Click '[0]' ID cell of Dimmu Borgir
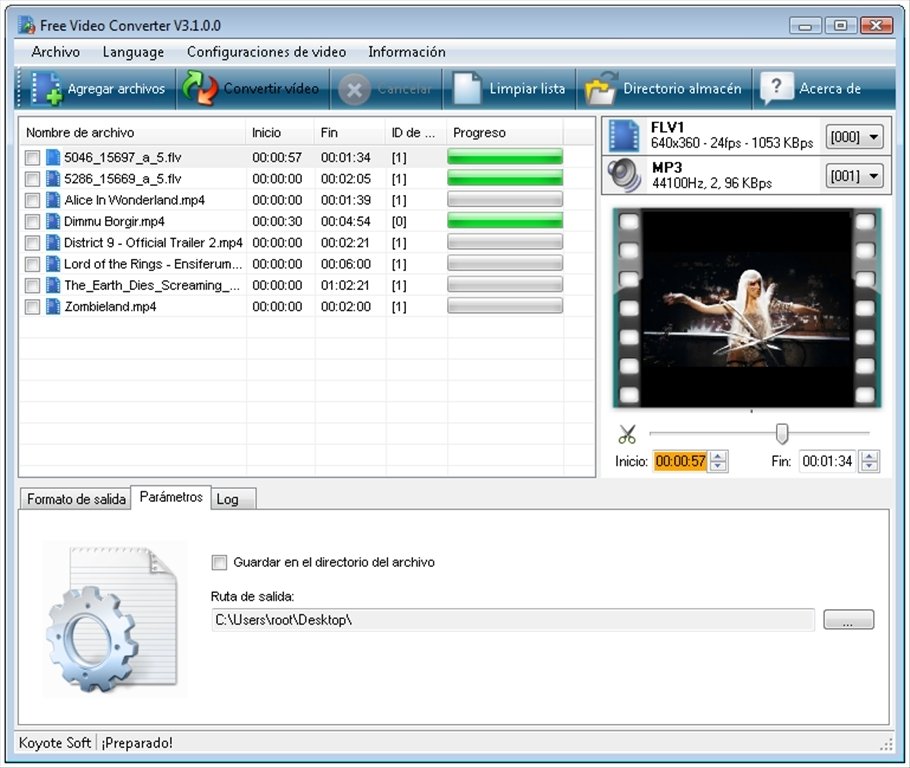 point(399,222)
